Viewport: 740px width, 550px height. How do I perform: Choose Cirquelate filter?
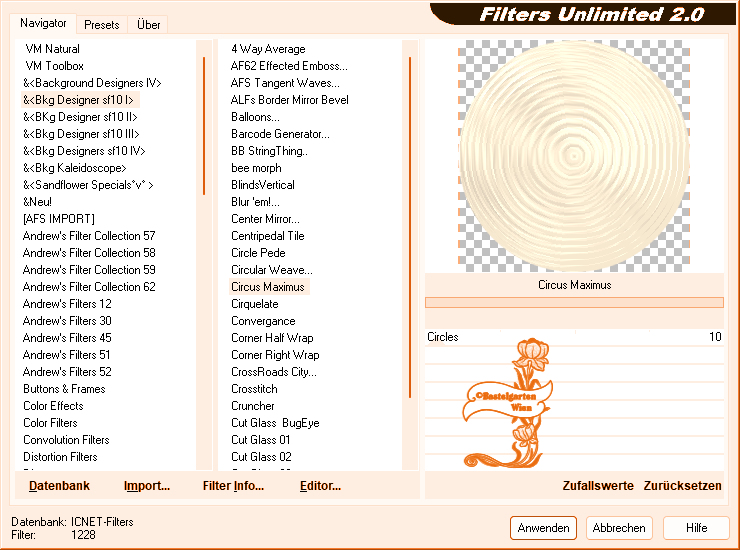point(255,304)
